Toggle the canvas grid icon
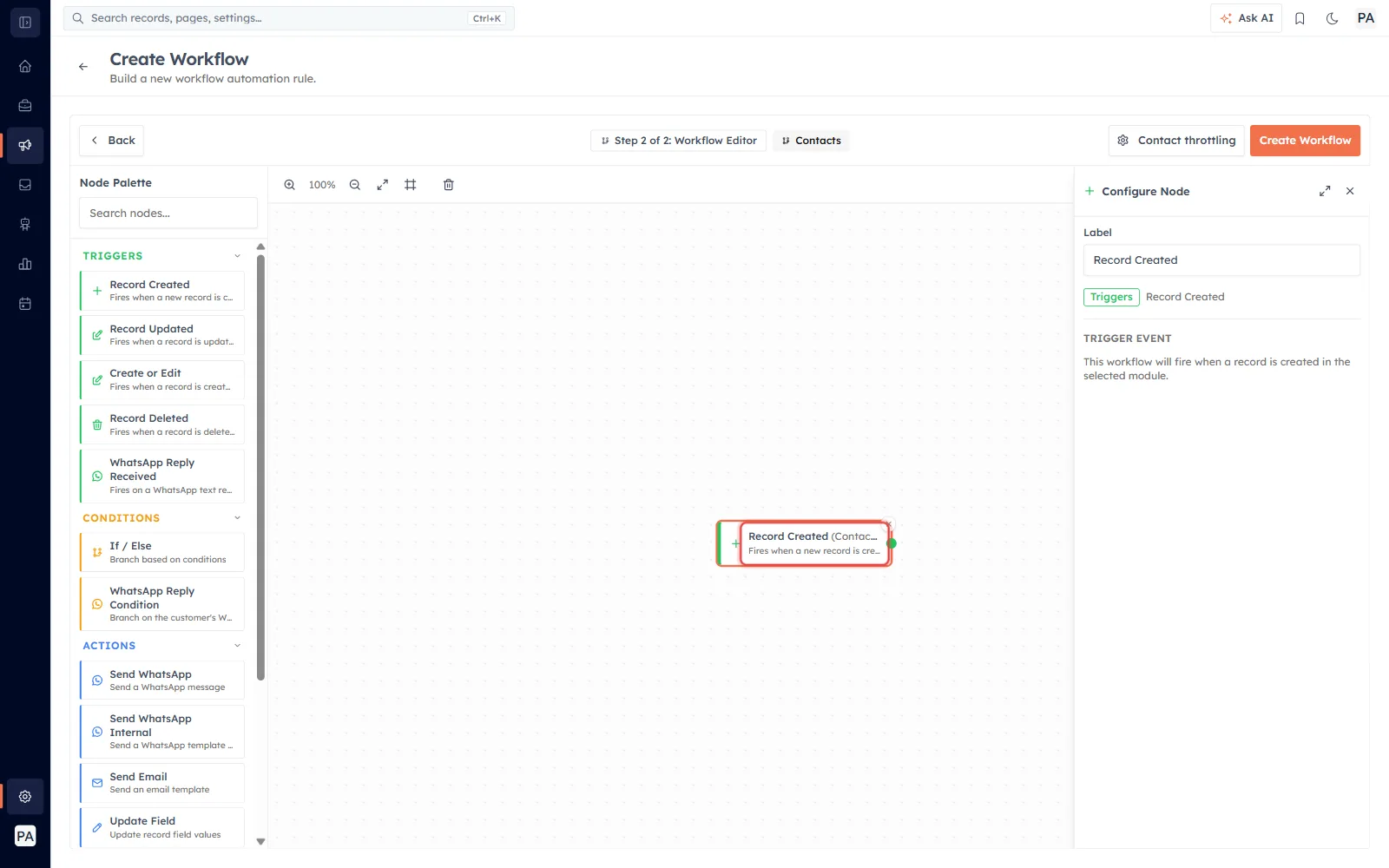Screen dimensions: 1389x868 [411, 185]
